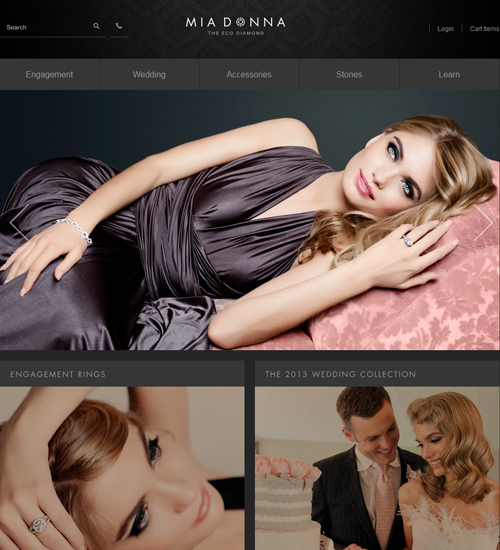Open the wedding couple with cake photo
500x550 pixels.
point(378,468)
